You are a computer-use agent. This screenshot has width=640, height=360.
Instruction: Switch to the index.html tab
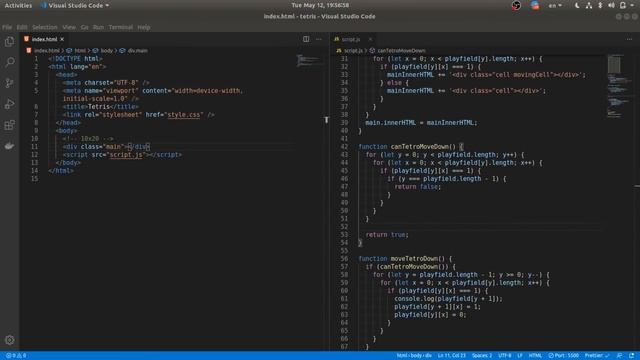(44, 39)
